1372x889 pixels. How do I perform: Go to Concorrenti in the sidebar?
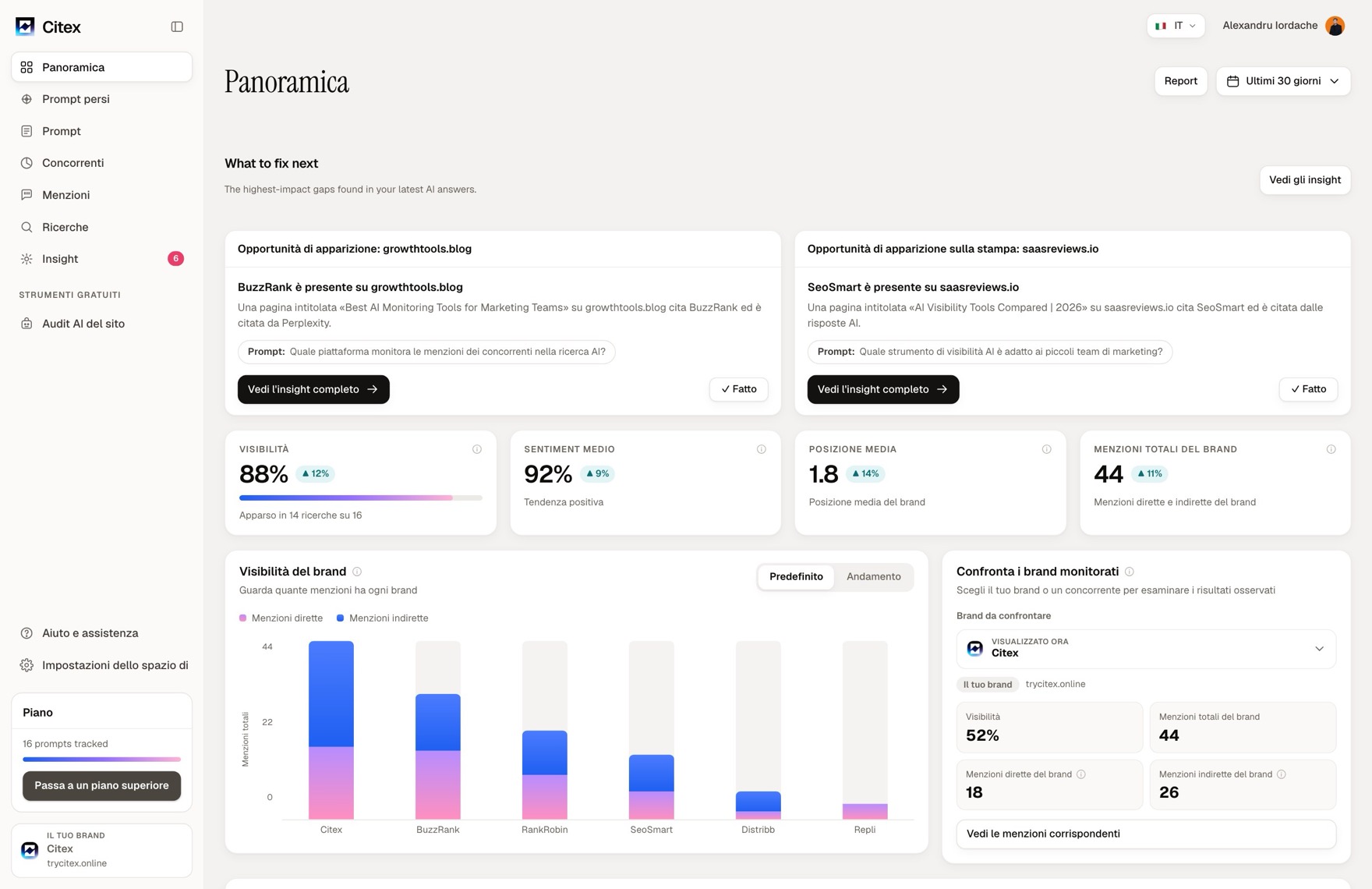click(101, 163)
